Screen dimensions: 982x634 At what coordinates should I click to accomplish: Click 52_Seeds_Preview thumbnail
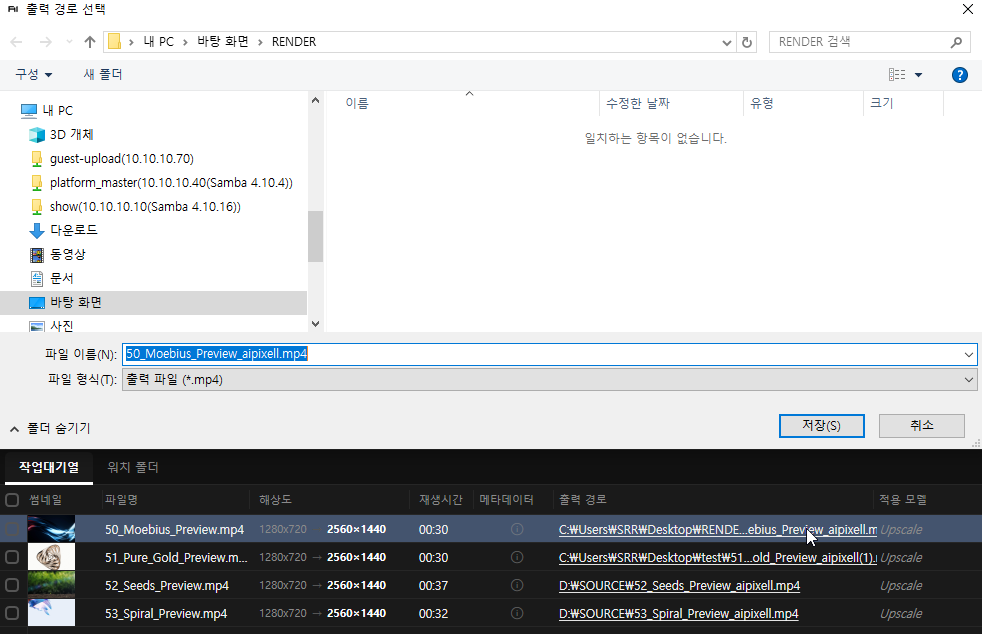[x=51, y=585]
